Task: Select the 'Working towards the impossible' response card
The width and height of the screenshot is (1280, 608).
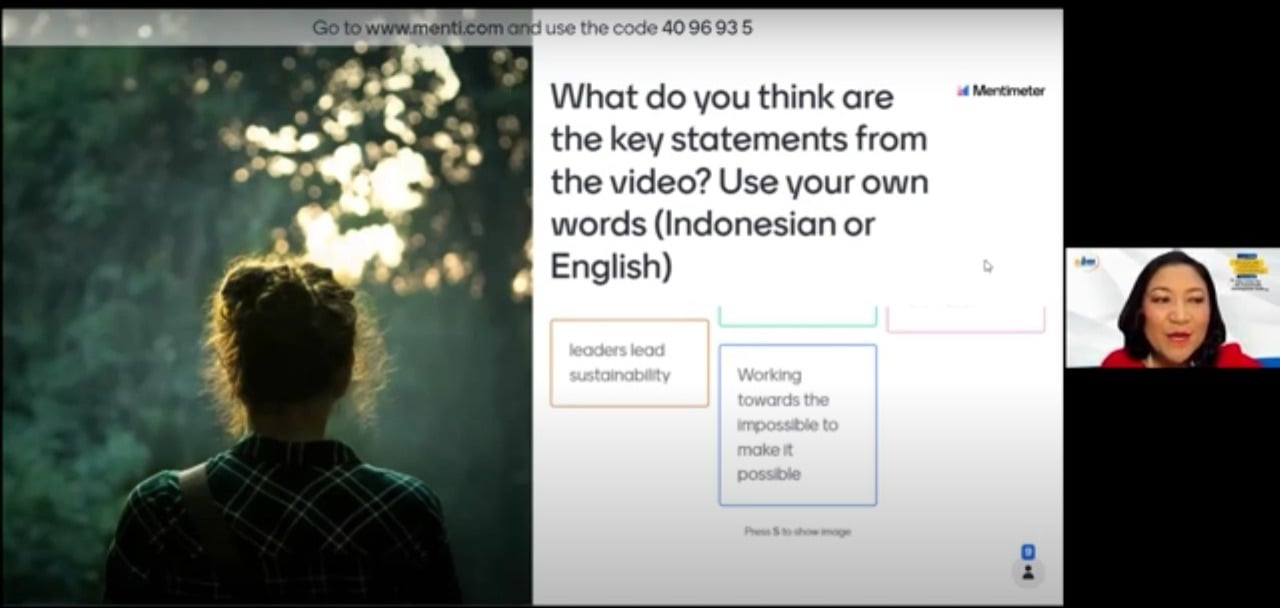Action: coord(797,424)
